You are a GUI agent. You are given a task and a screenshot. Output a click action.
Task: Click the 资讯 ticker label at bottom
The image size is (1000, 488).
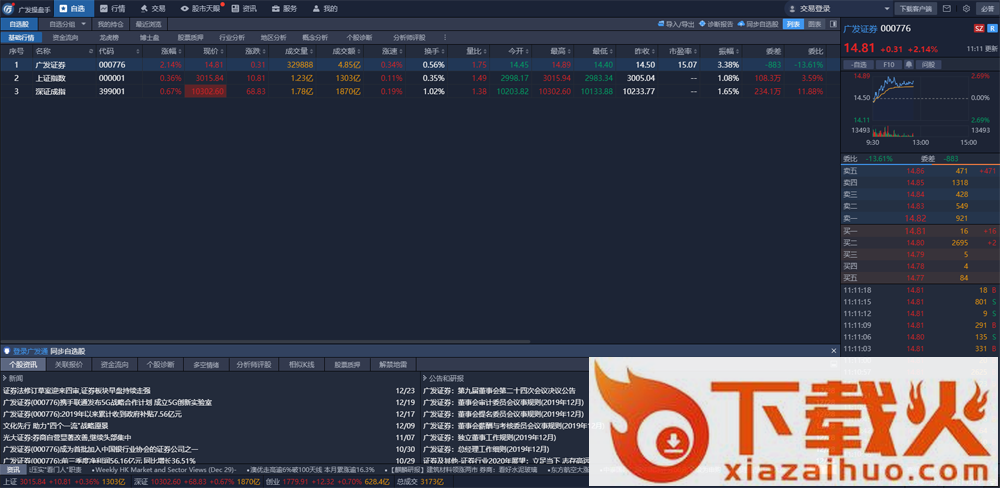pos(13,470)
